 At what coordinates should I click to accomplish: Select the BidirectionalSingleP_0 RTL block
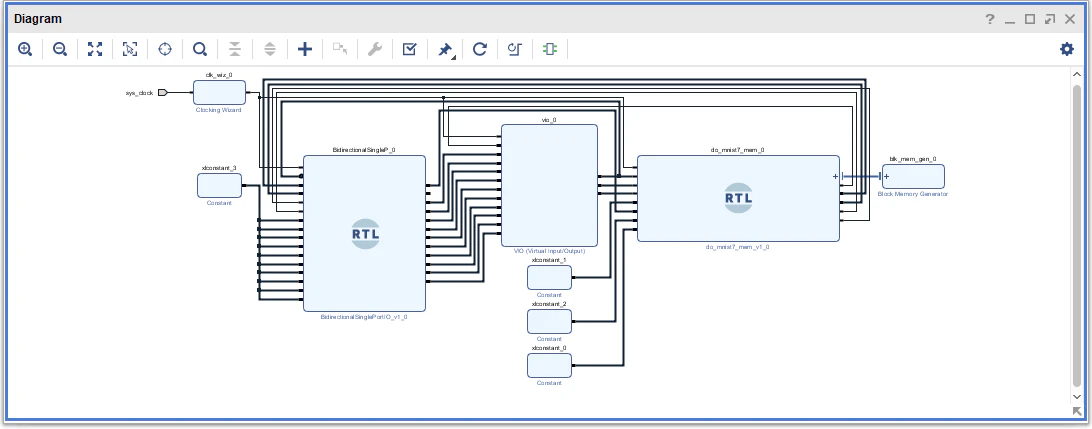pyautogui.click(x=364, y=233)
